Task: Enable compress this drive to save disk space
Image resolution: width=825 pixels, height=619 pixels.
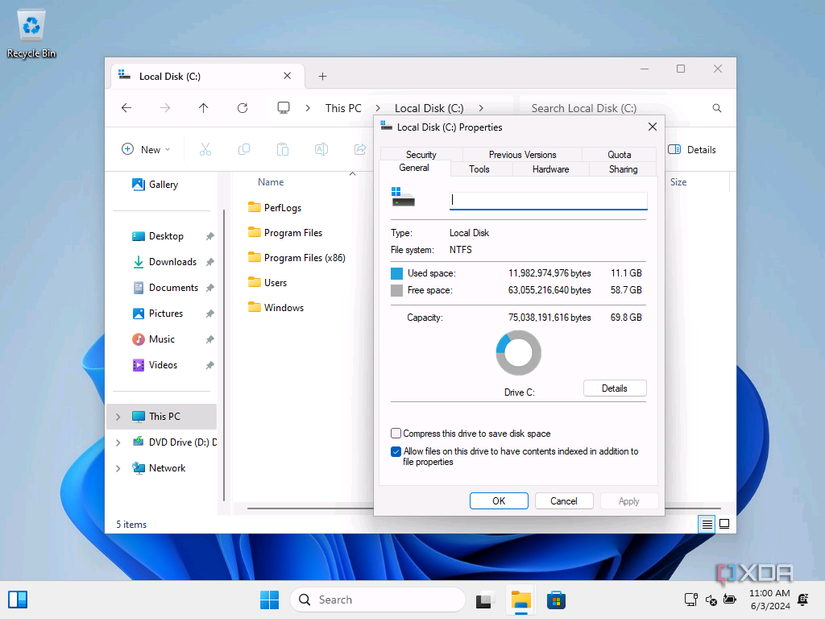Action: [396, 433]
